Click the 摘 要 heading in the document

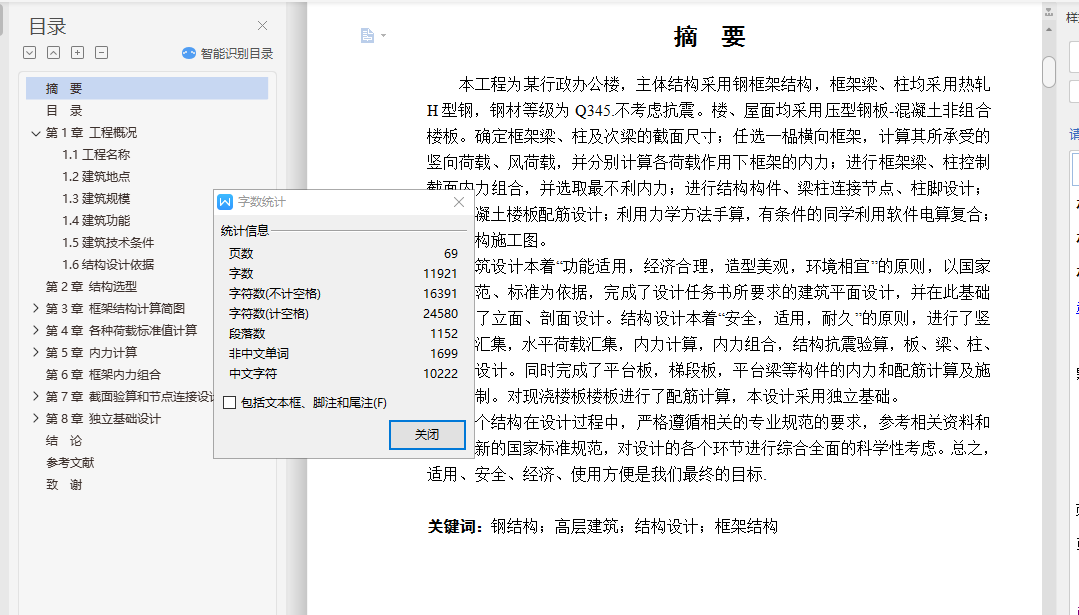(709, 36)
